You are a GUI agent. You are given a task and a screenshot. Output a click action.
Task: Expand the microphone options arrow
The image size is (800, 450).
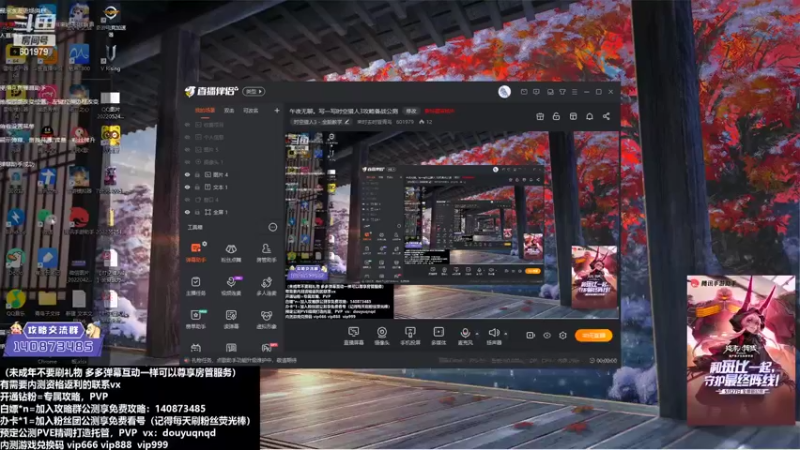click(x=478, y=334)
